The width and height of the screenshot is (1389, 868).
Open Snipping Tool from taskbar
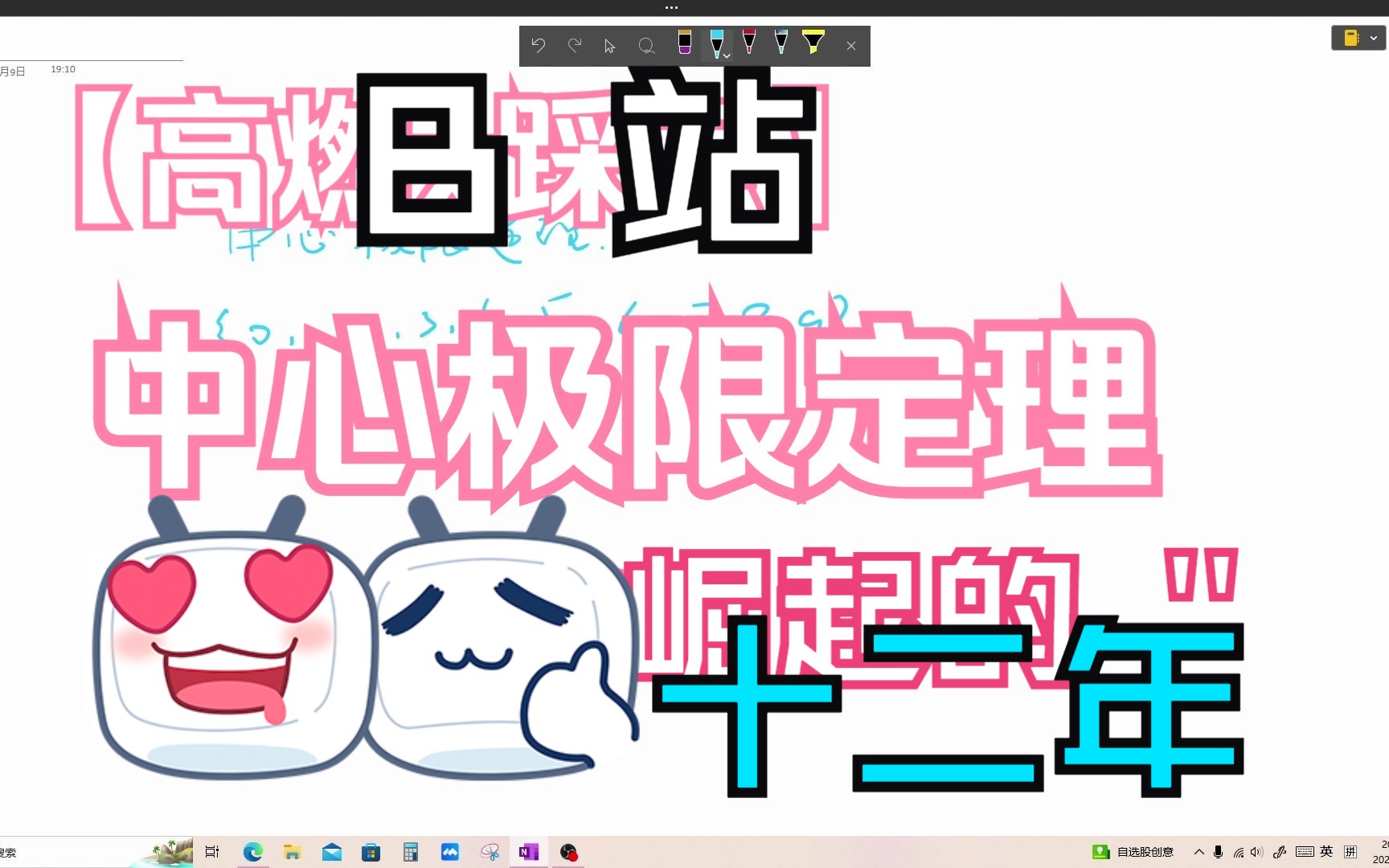[x=490, y=852]
